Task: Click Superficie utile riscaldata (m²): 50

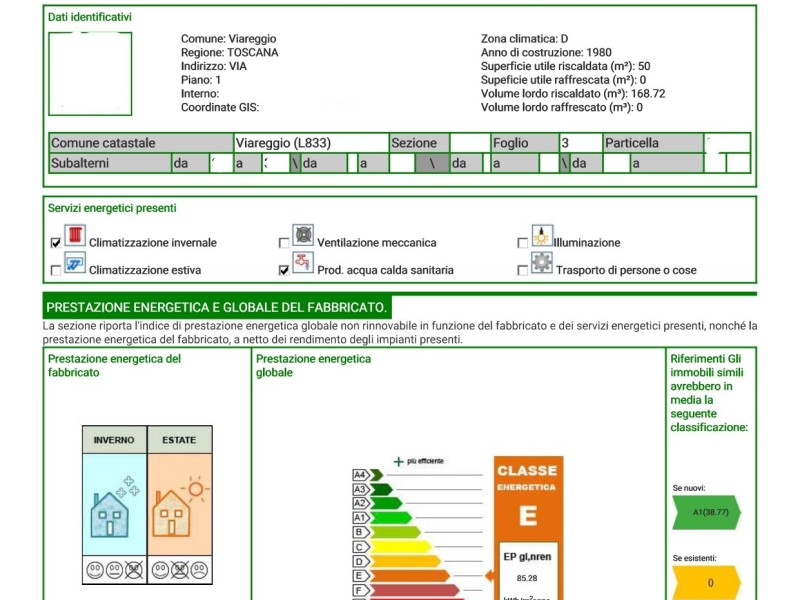Action: (x=565, y=66)
